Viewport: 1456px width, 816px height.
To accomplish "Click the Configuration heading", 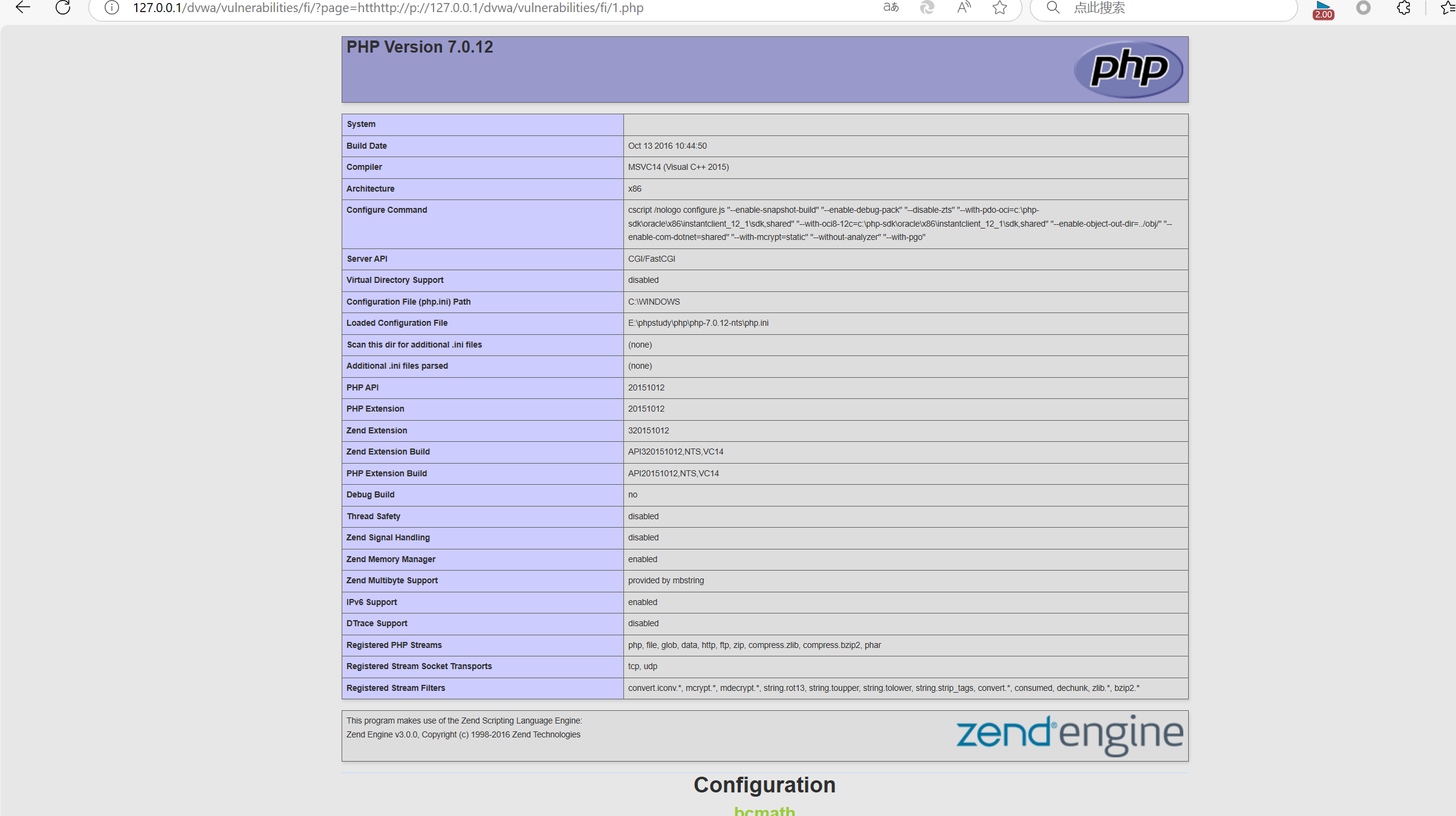I will pos(764,785).
